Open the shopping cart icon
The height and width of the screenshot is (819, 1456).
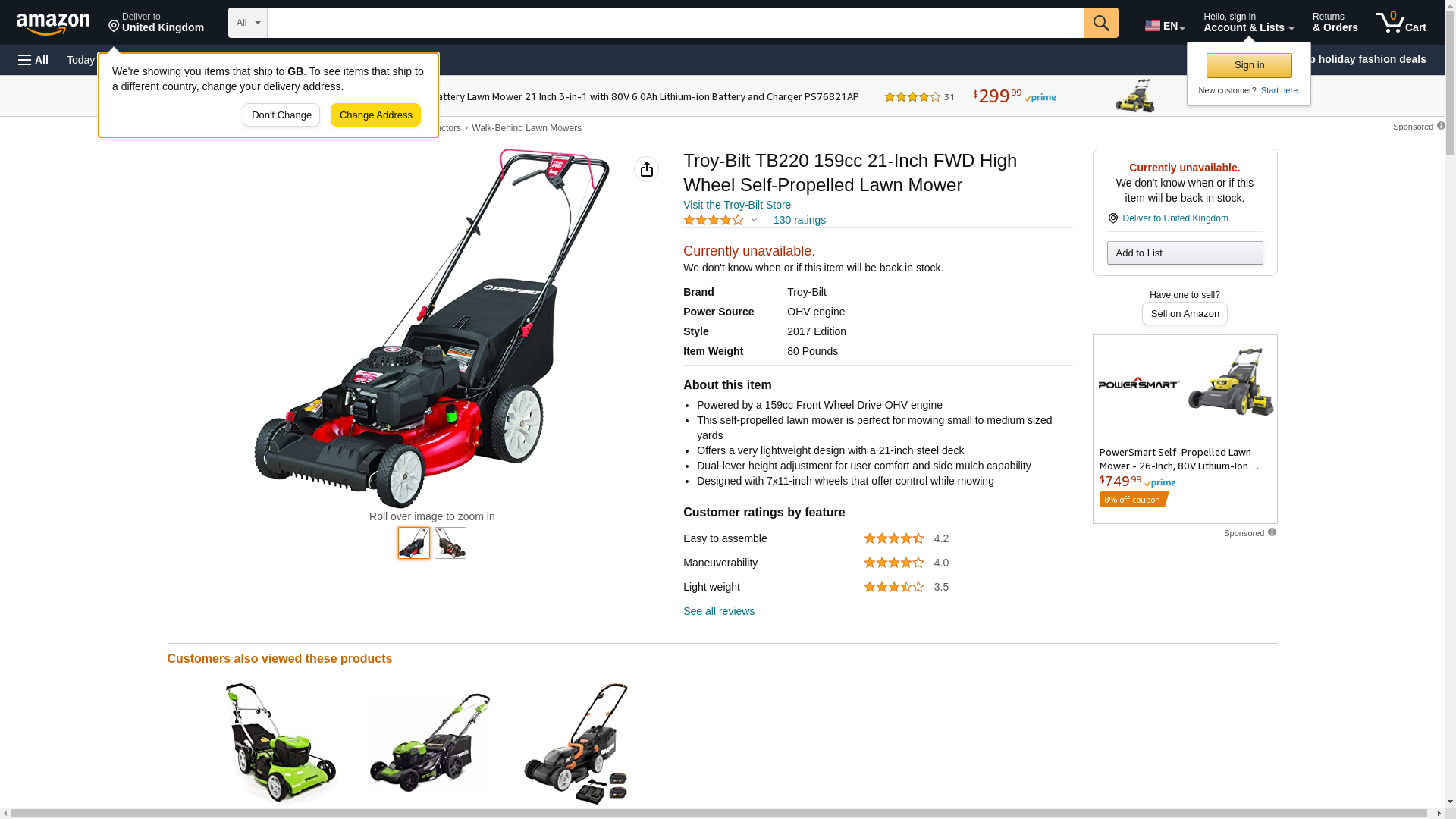1401,23
